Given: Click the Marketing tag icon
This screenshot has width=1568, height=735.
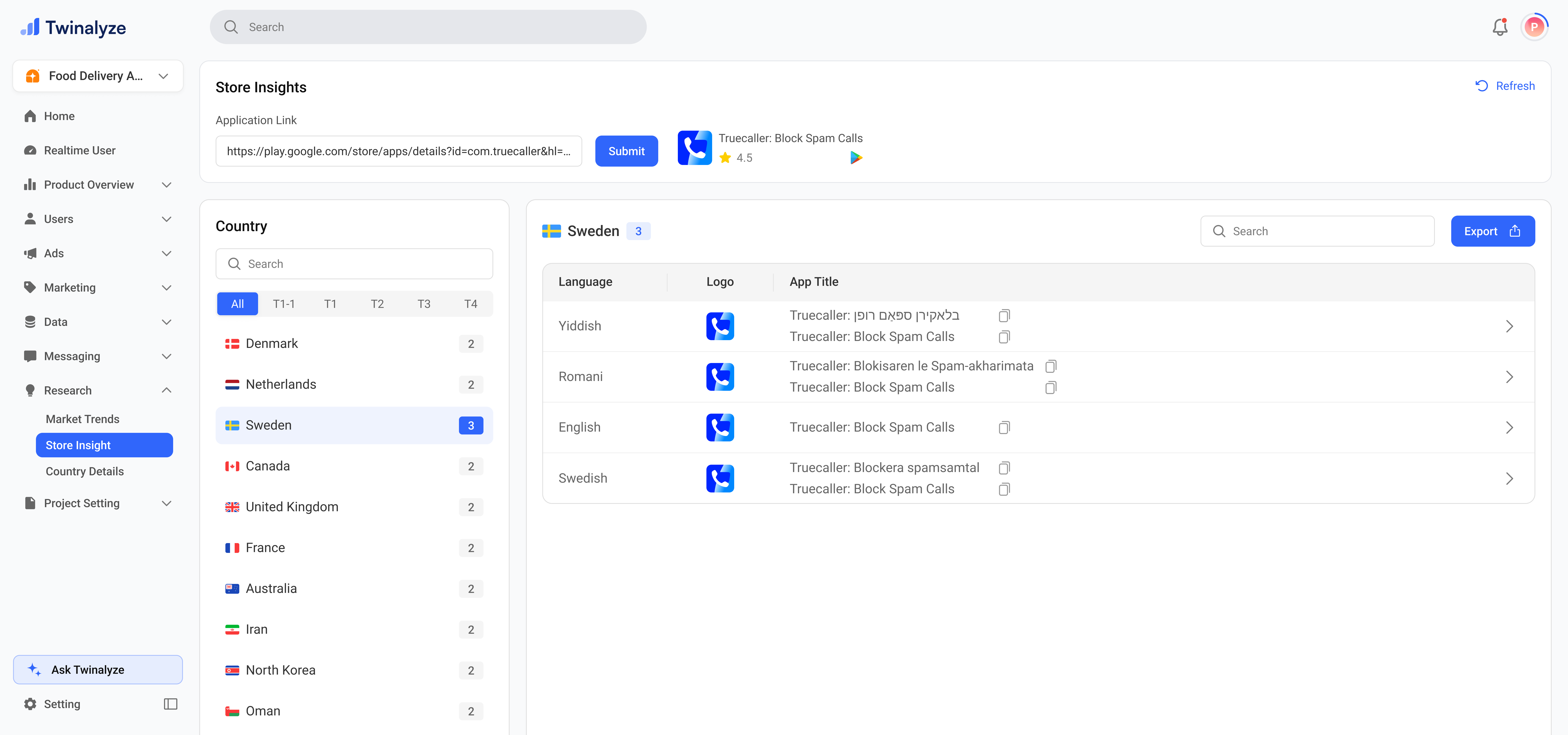Looking at the screenshot, I should tap(30, 287).
